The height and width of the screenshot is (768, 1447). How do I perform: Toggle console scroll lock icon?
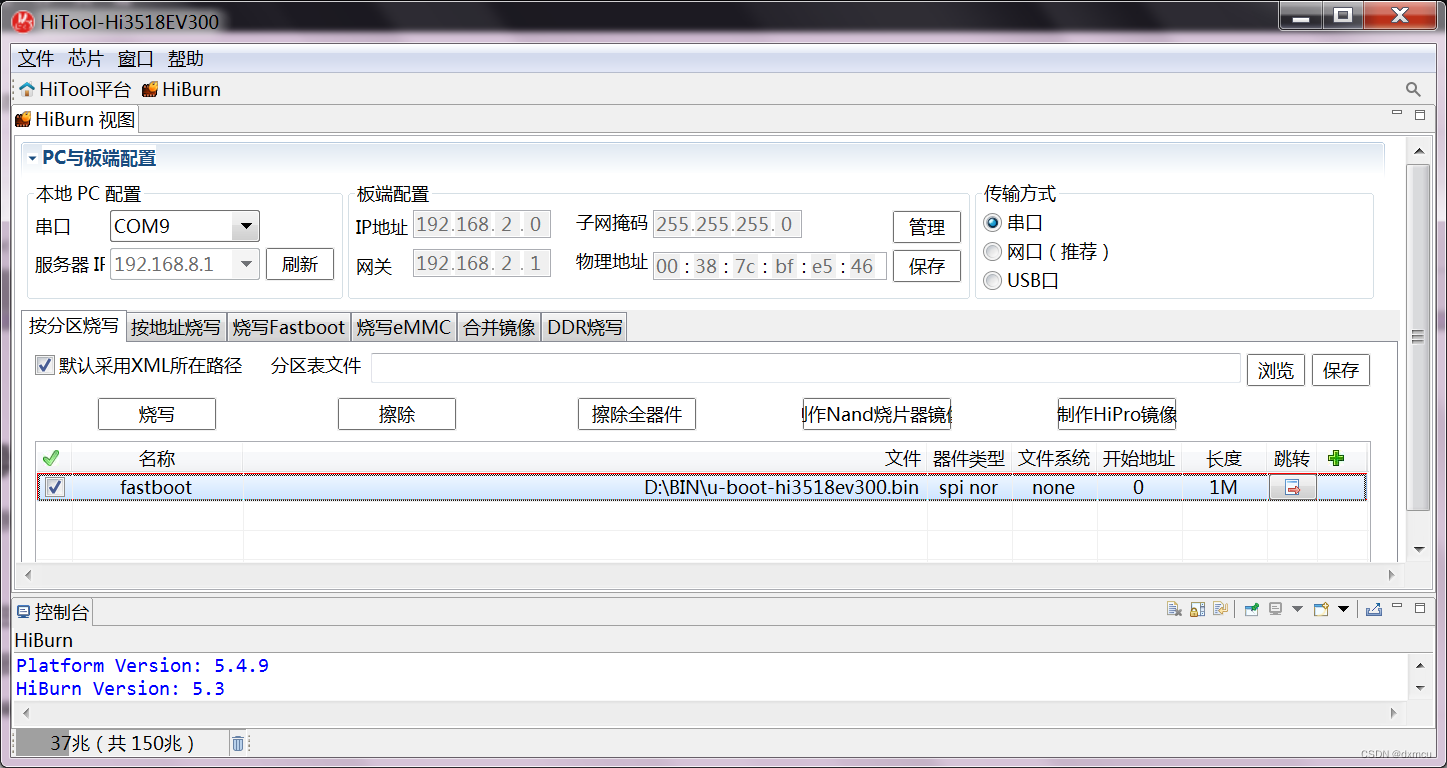coord(1197,609)
